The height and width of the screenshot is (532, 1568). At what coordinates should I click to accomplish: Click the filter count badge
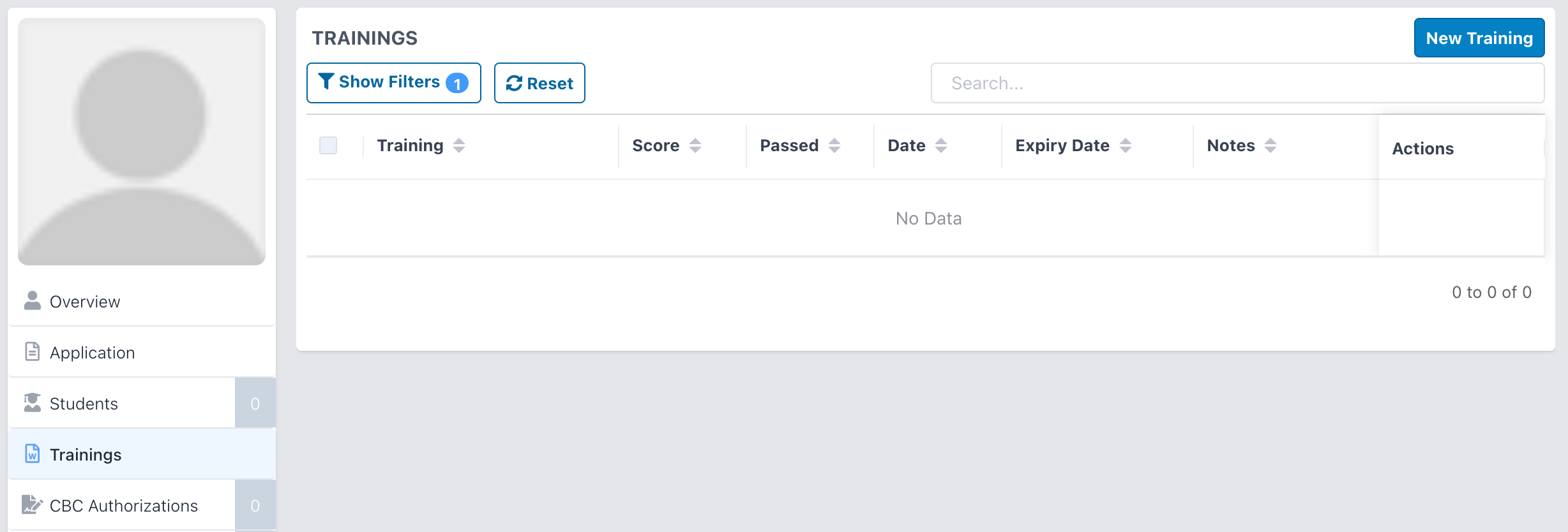457,83
